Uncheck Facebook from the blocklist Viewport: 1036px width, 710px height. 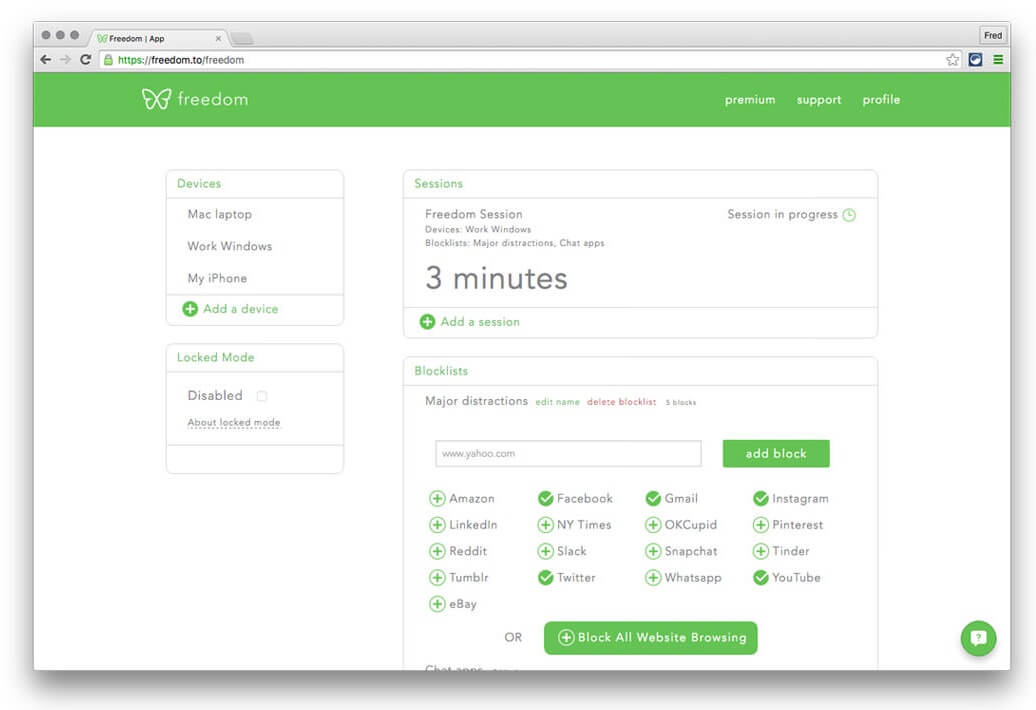pyautogui.click(x=545, y=499)
